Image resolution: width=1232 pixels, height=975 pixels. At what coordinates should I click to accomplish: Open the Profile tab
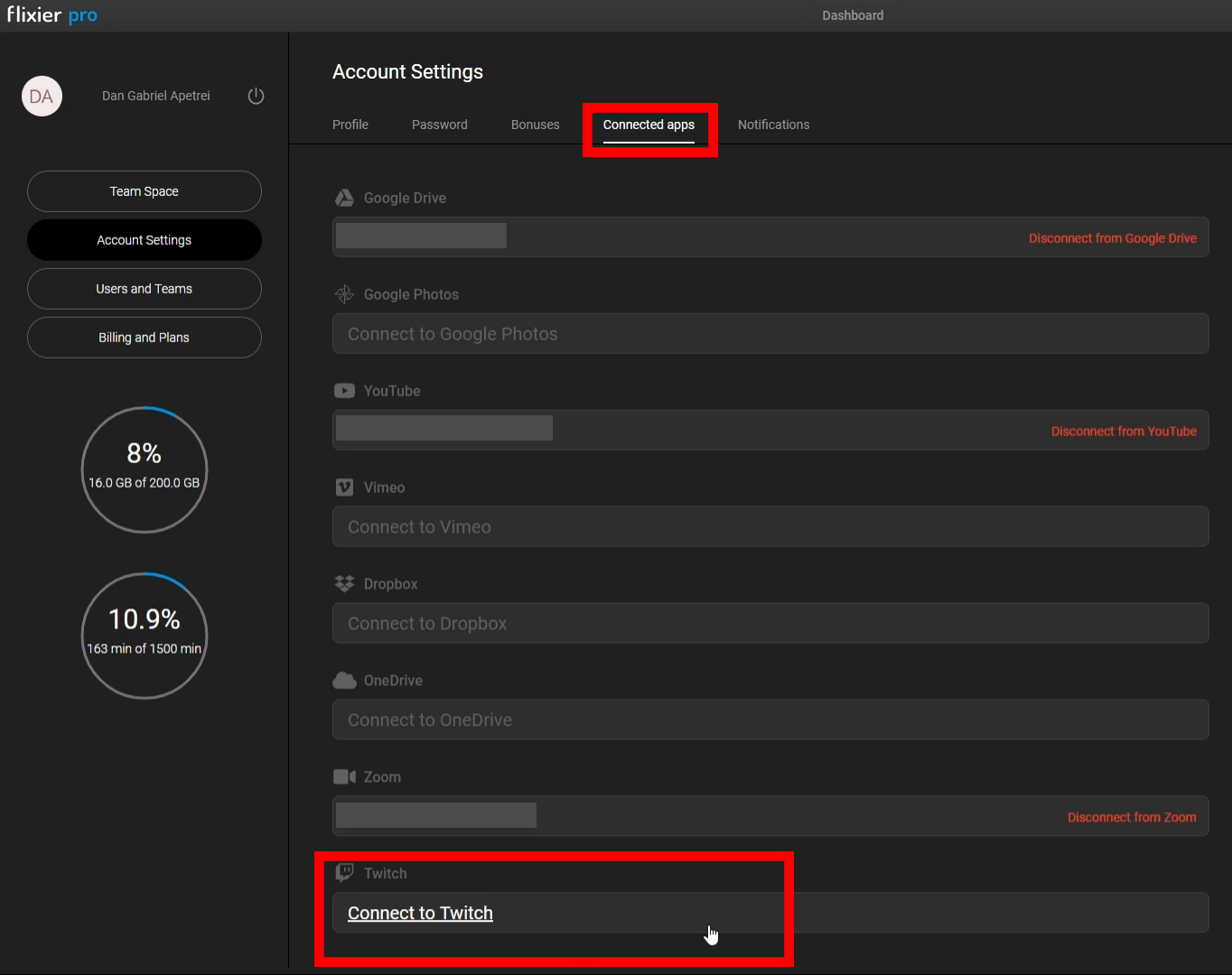pyautogui.click(x=350, y=125)
